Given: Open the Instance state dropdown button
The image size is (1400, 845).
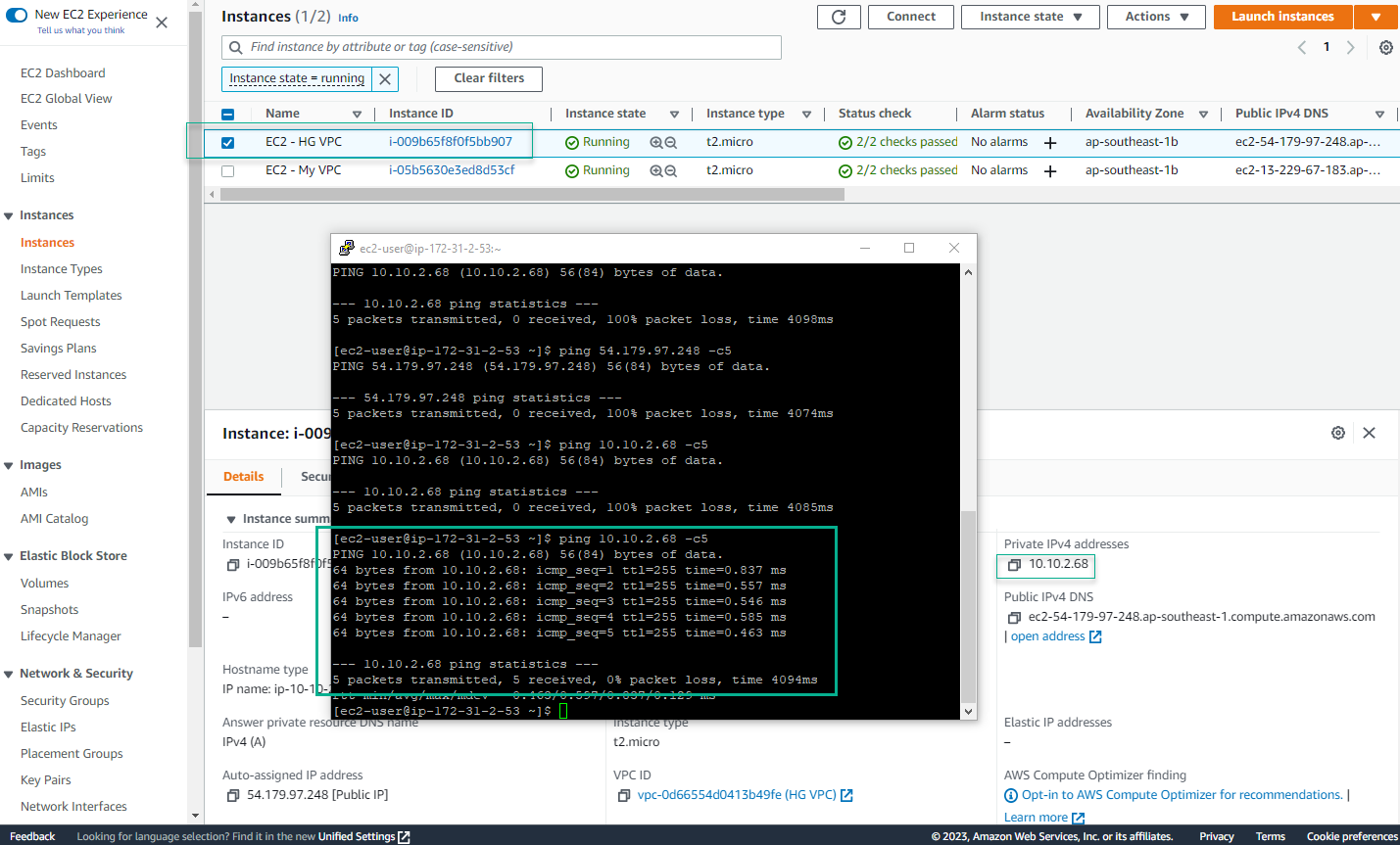Looking at the screenshot, I should point(1031,17).
